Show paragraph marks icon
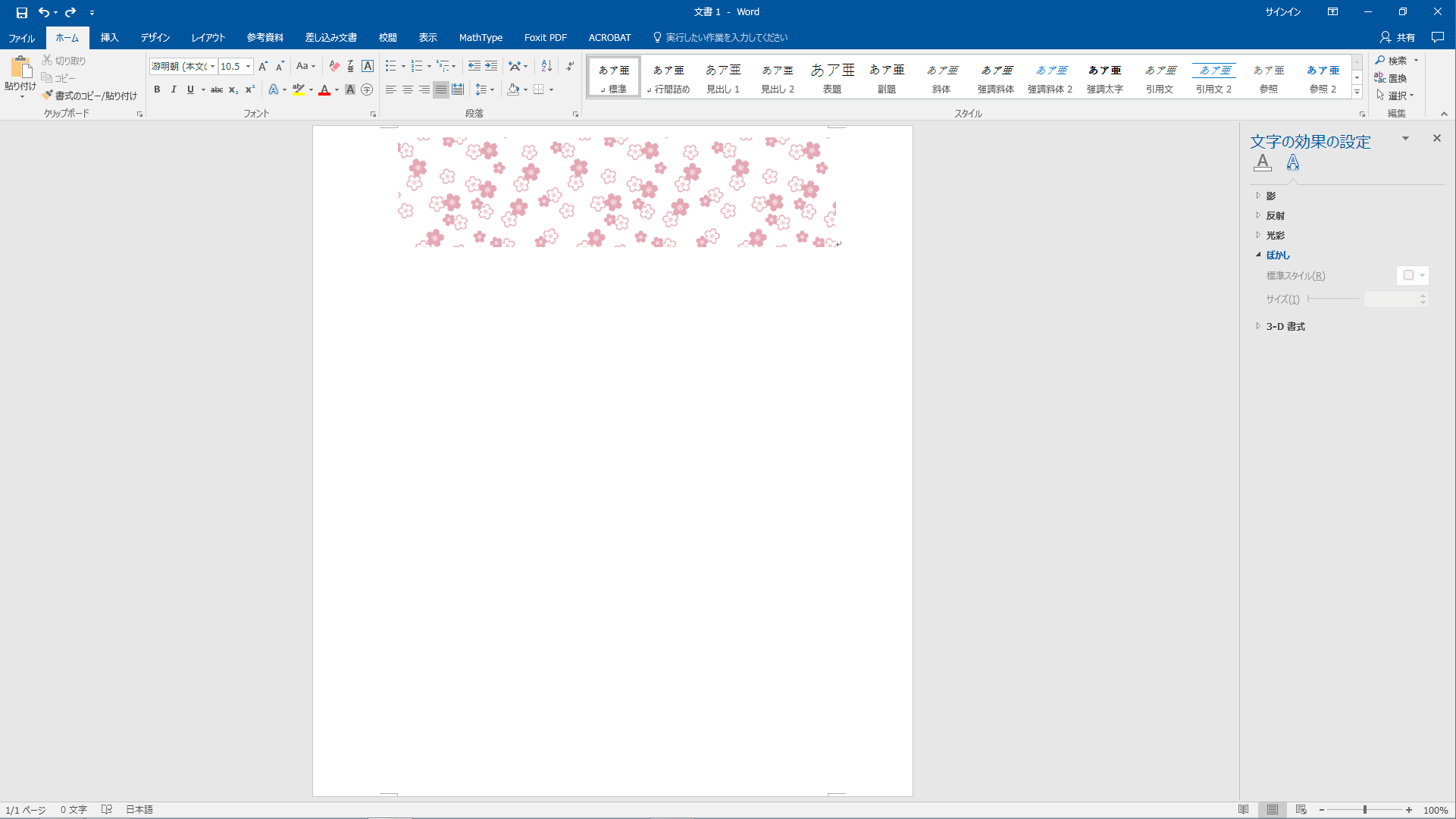1456x819 pixels. click(570, 66)
